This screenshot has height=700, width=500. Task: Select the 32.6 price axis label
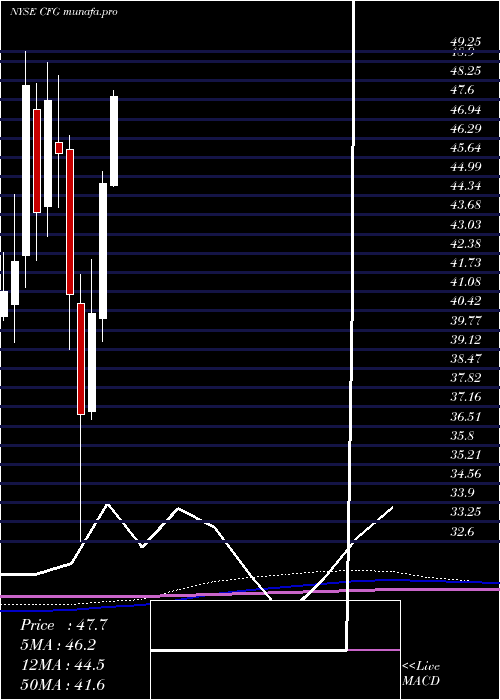(x=462, y=532)
